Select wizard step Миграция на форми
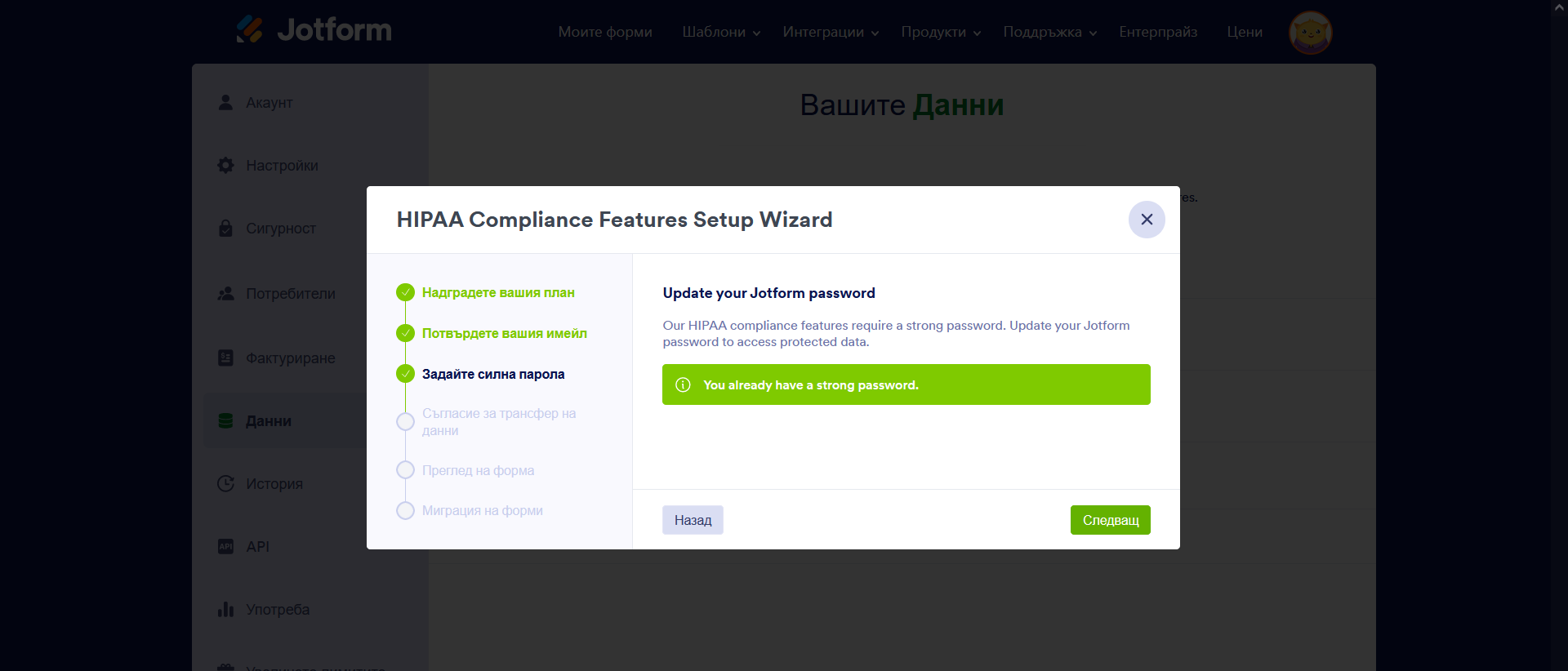The image size is (1568, 671). (x=482, y=510)
